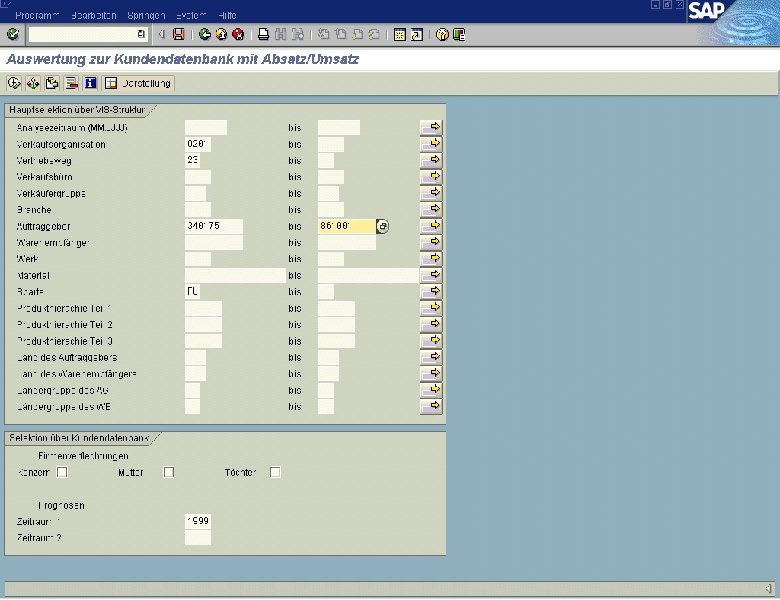Click the second application toolbar icon with green arrows
The width and height of the screenshot is (780, 600).
tap(33, 83)
